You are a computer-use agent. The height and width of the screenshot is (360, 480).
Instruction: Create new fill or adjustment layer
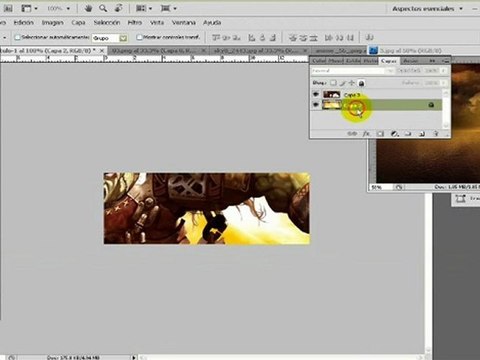pos(394,134)
